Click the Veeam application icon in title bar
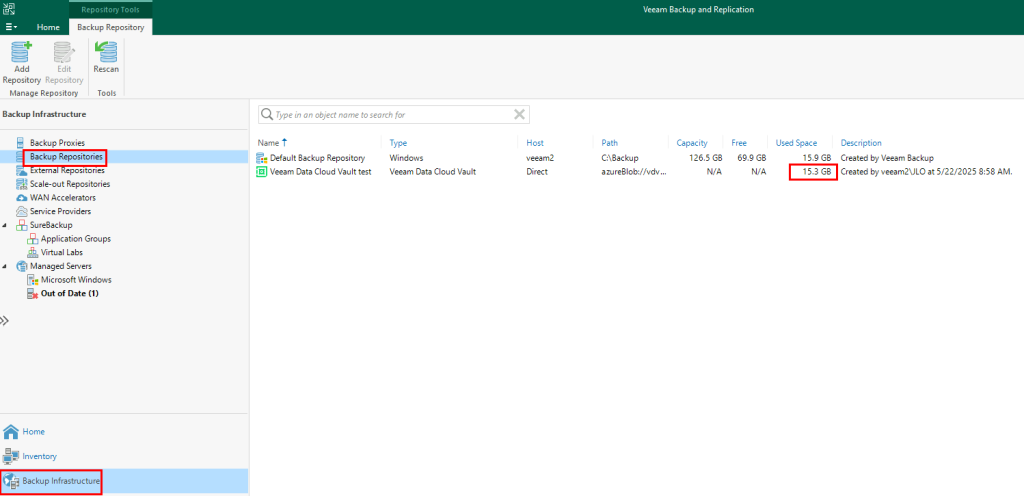 9,9
